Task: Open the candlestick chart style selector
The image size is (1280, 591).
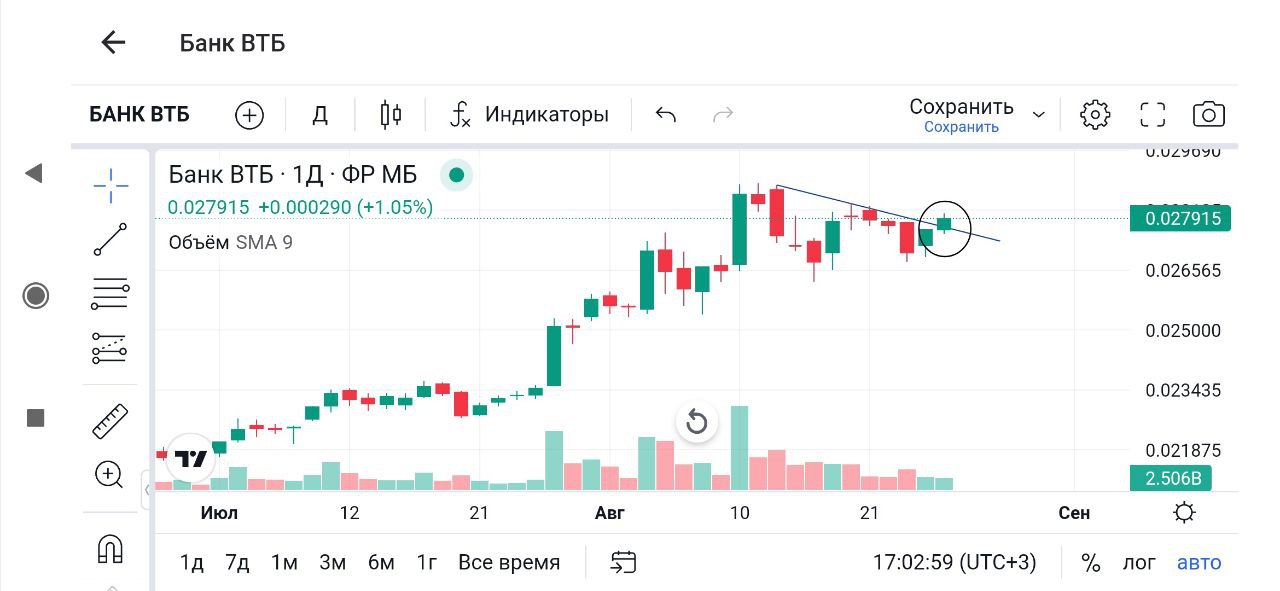Action: point(391,115)
